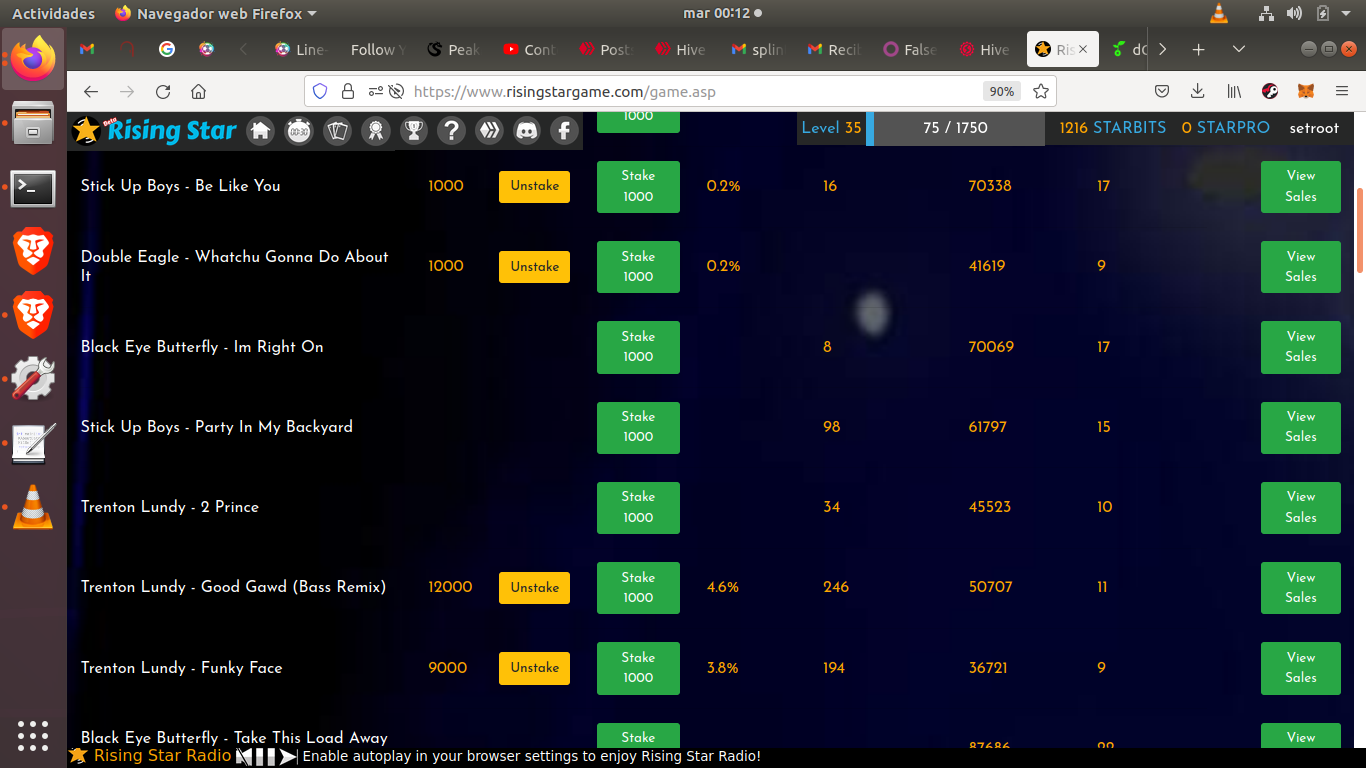Switch to the Peak tab

pos(454,49)
